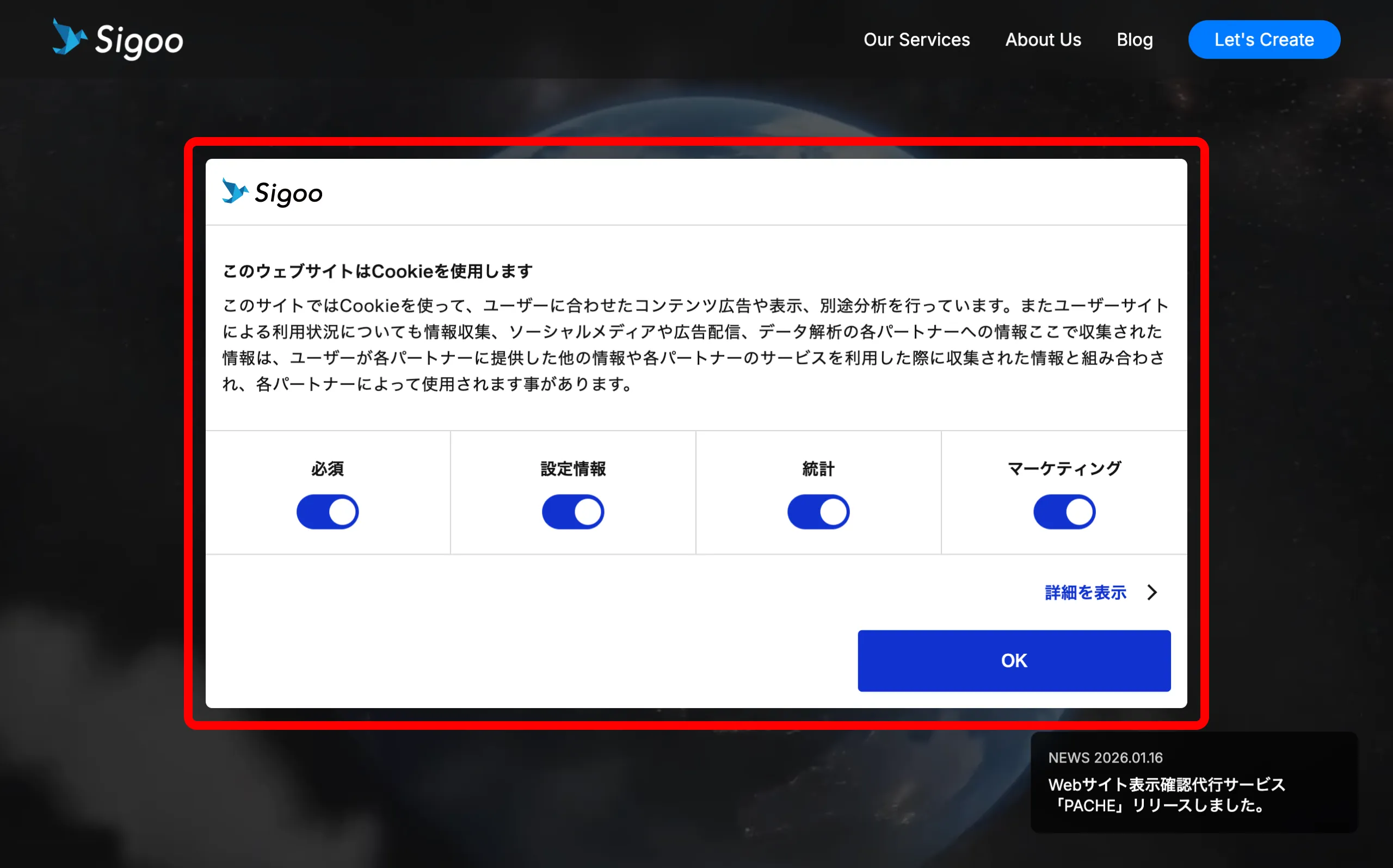Click the NEWS 2026.01.16 date label
This screenshot has height=868, width=1393.
(1105, 758)
